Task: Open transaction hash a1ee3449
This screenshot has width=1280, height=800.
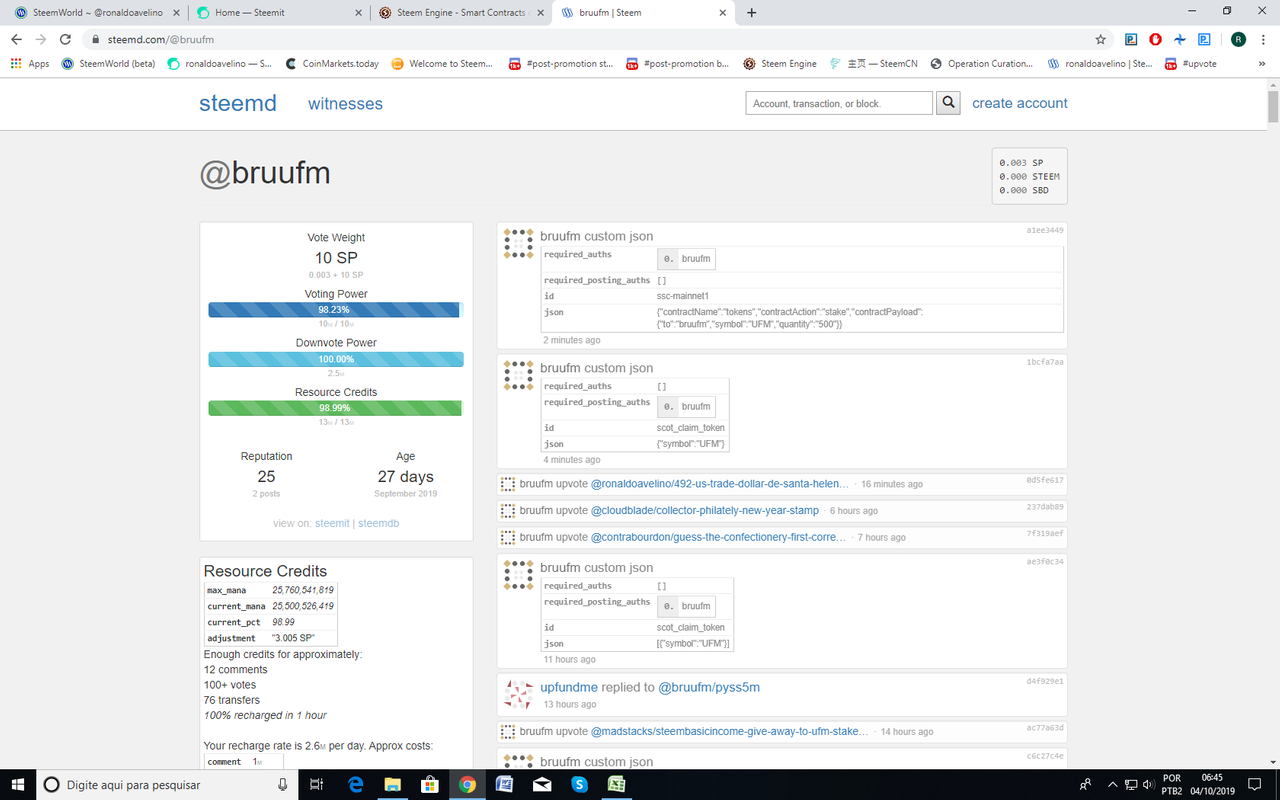Action: [x=1045, y=230]
